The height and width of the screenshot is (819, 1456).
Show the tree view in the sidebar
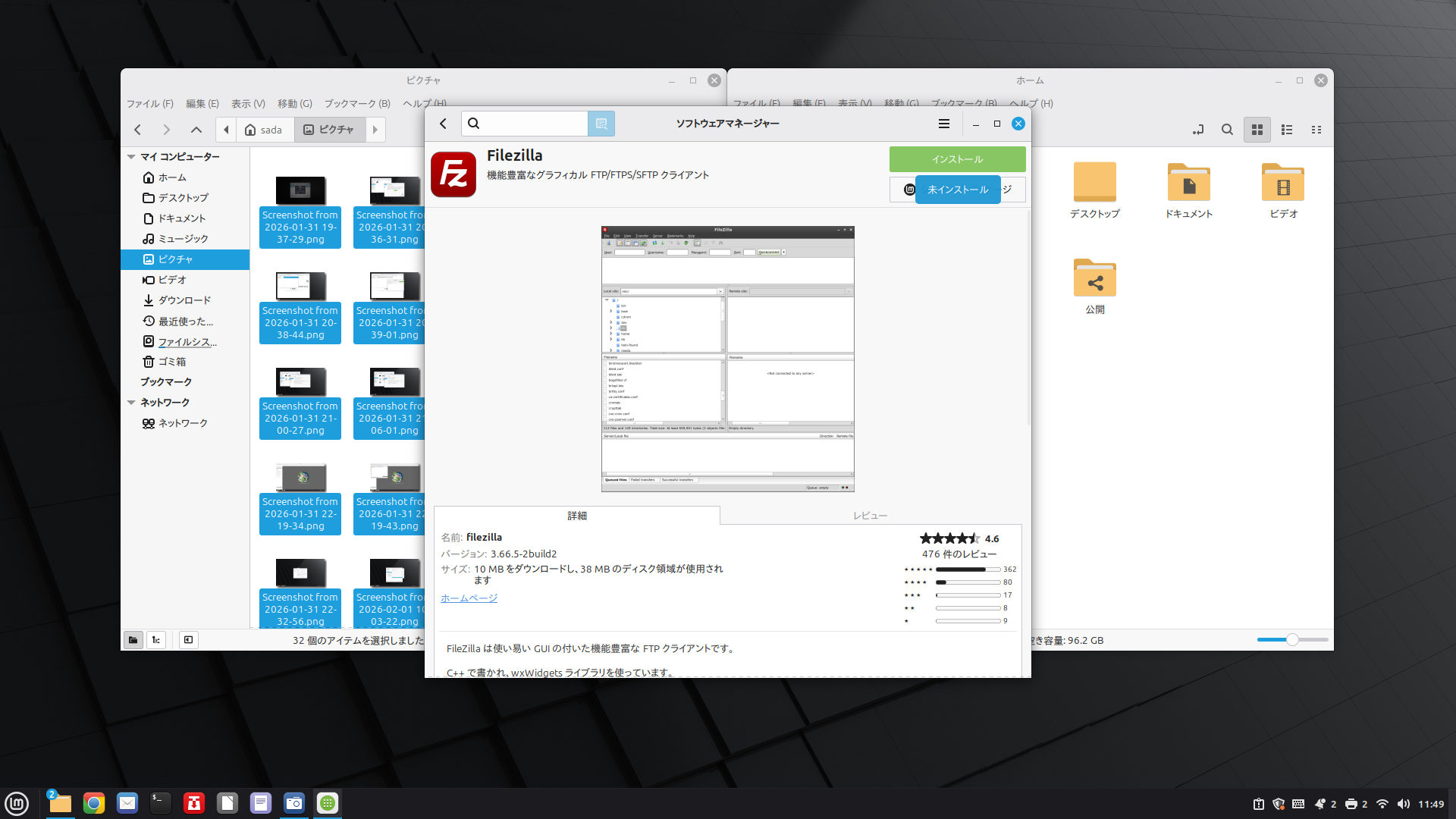156,640
